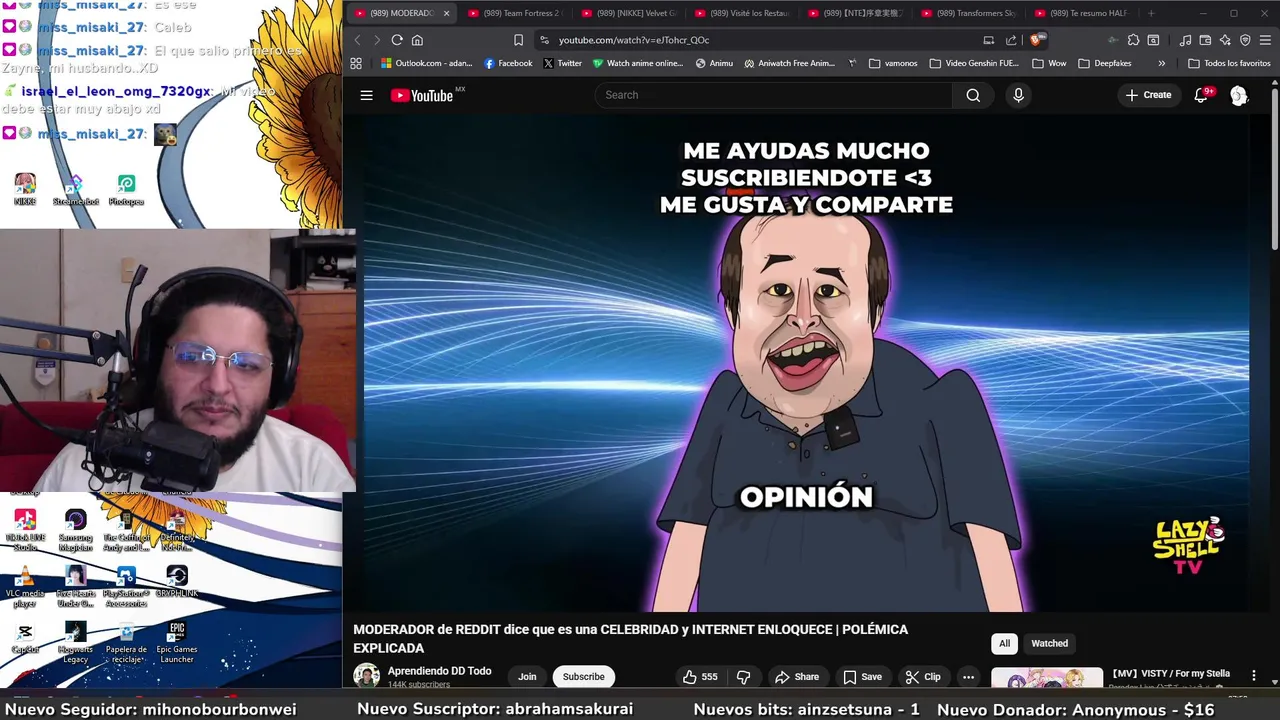Open the bookmarks apps grid icon

[x=356, y=63]
